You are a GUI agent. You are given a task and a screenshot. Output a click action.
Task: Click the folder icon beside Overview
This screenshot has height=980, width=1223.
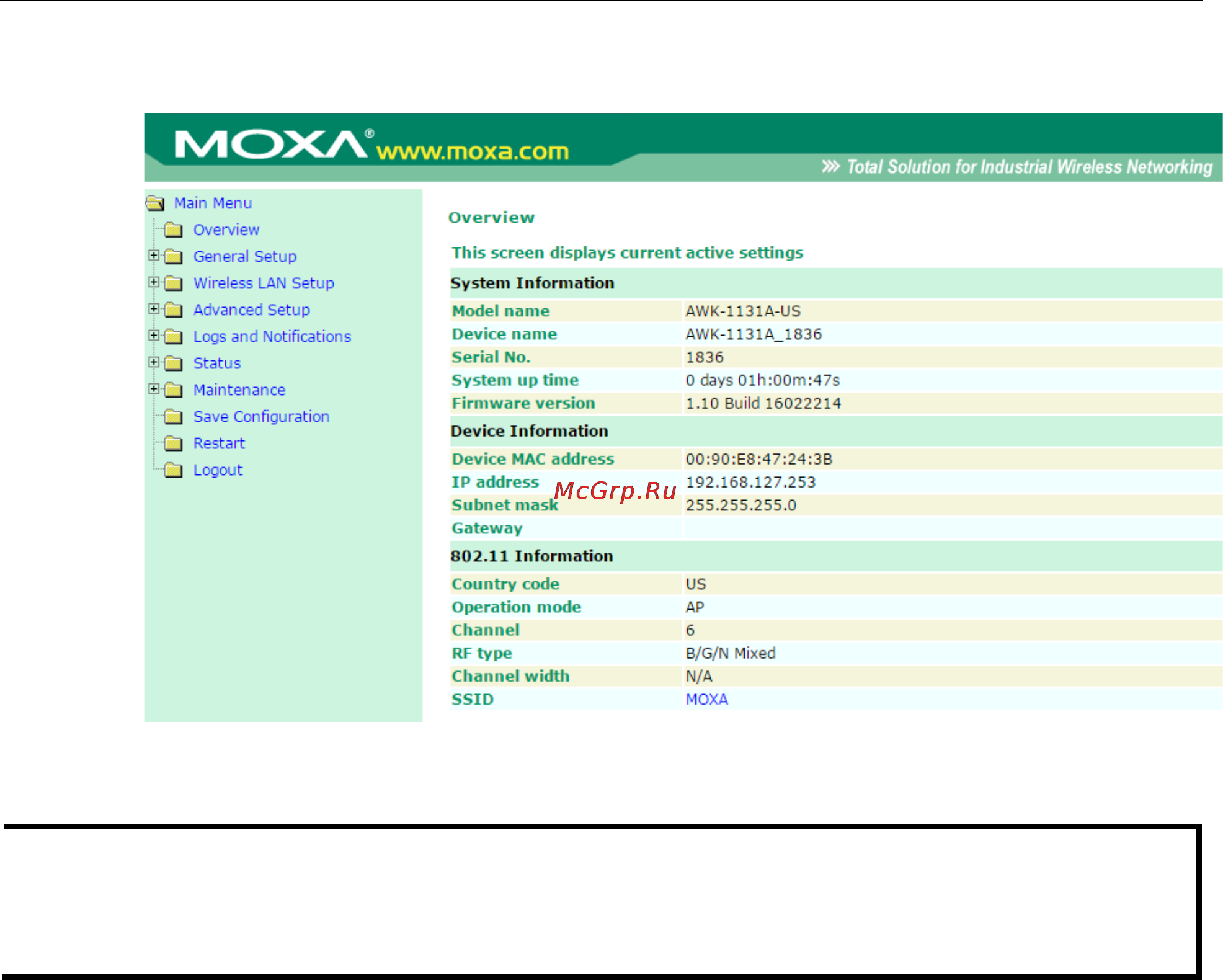tap(174, 230)
